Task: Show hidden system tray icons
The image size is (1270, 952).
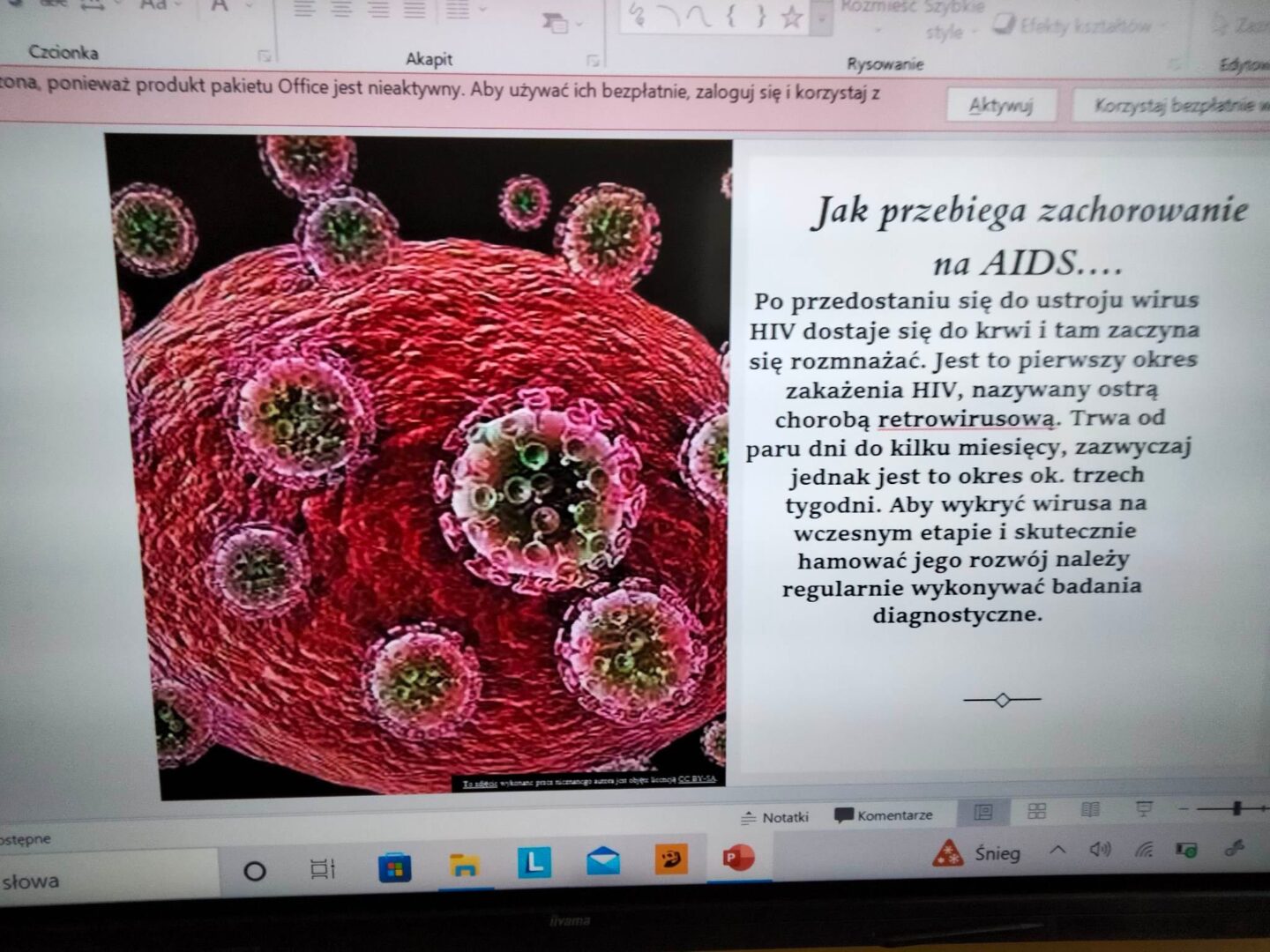Action: [1057, 851]
